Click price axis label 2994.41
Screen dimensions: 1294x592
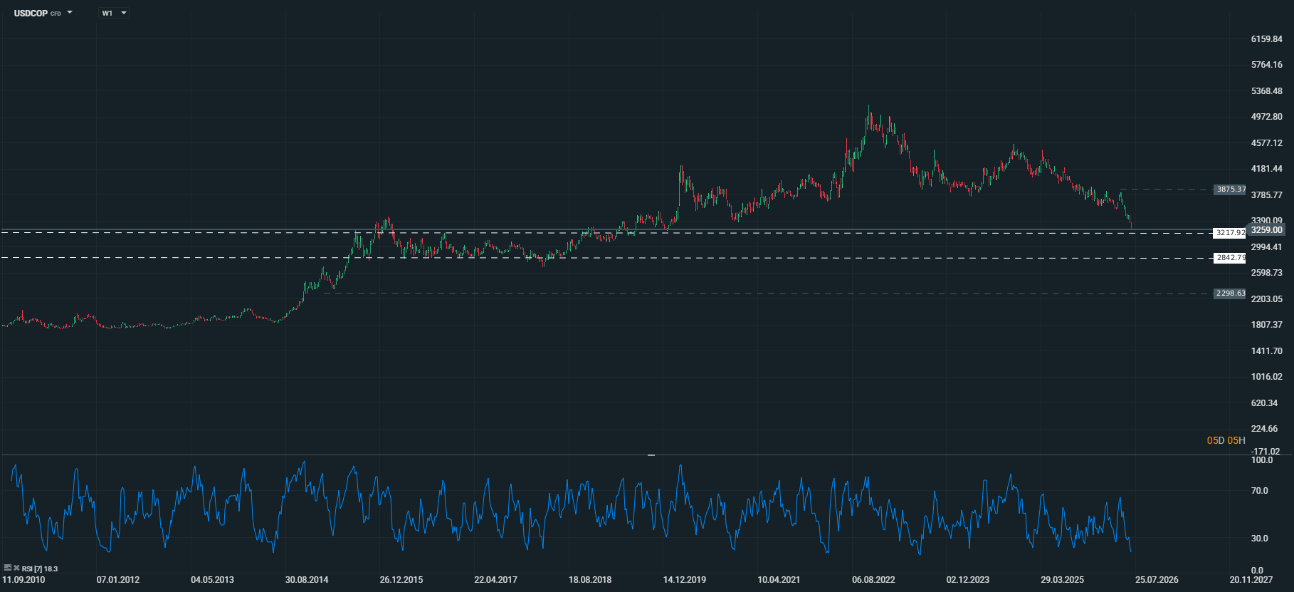(1266, 247)
